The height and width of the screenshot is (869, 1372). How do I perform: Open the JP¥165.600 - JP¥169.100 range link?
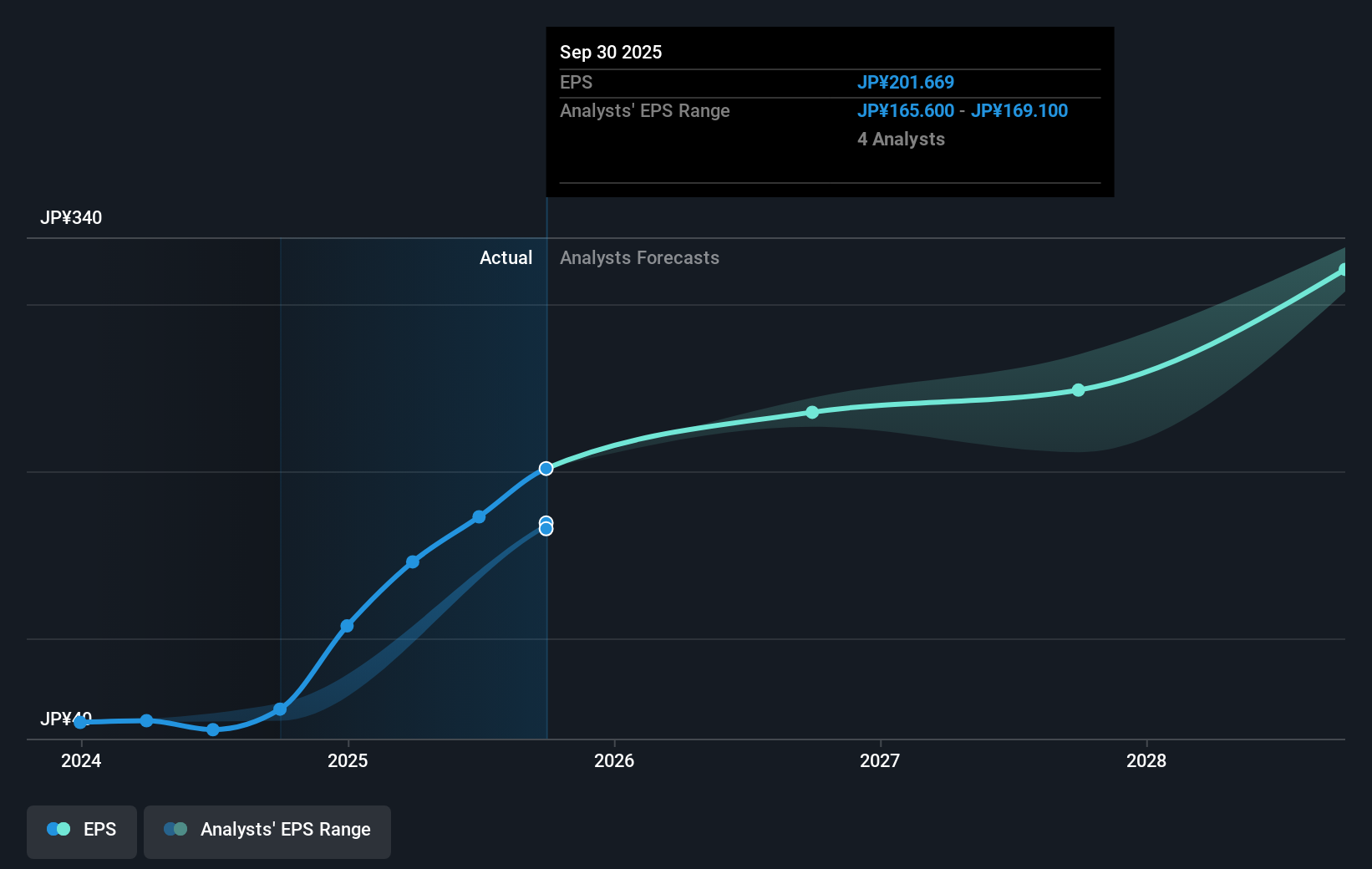(963, 110)
